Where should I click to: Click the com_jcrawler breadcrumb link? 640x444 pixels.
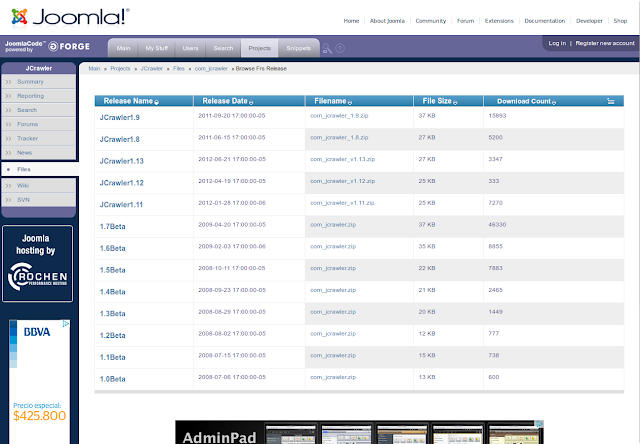pos(211,69)
